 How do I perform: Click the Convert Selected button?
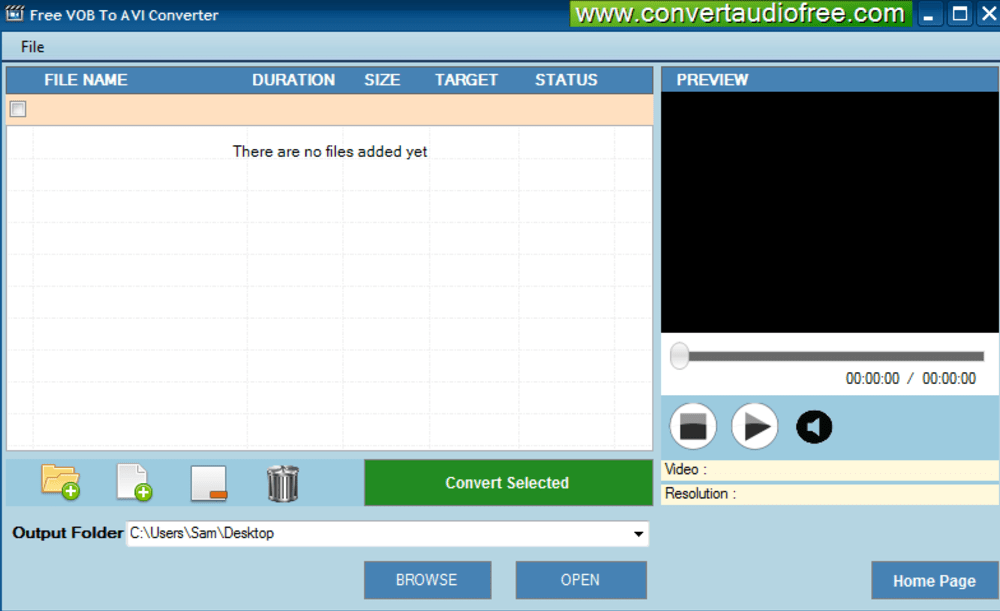(x=507, y=482)
